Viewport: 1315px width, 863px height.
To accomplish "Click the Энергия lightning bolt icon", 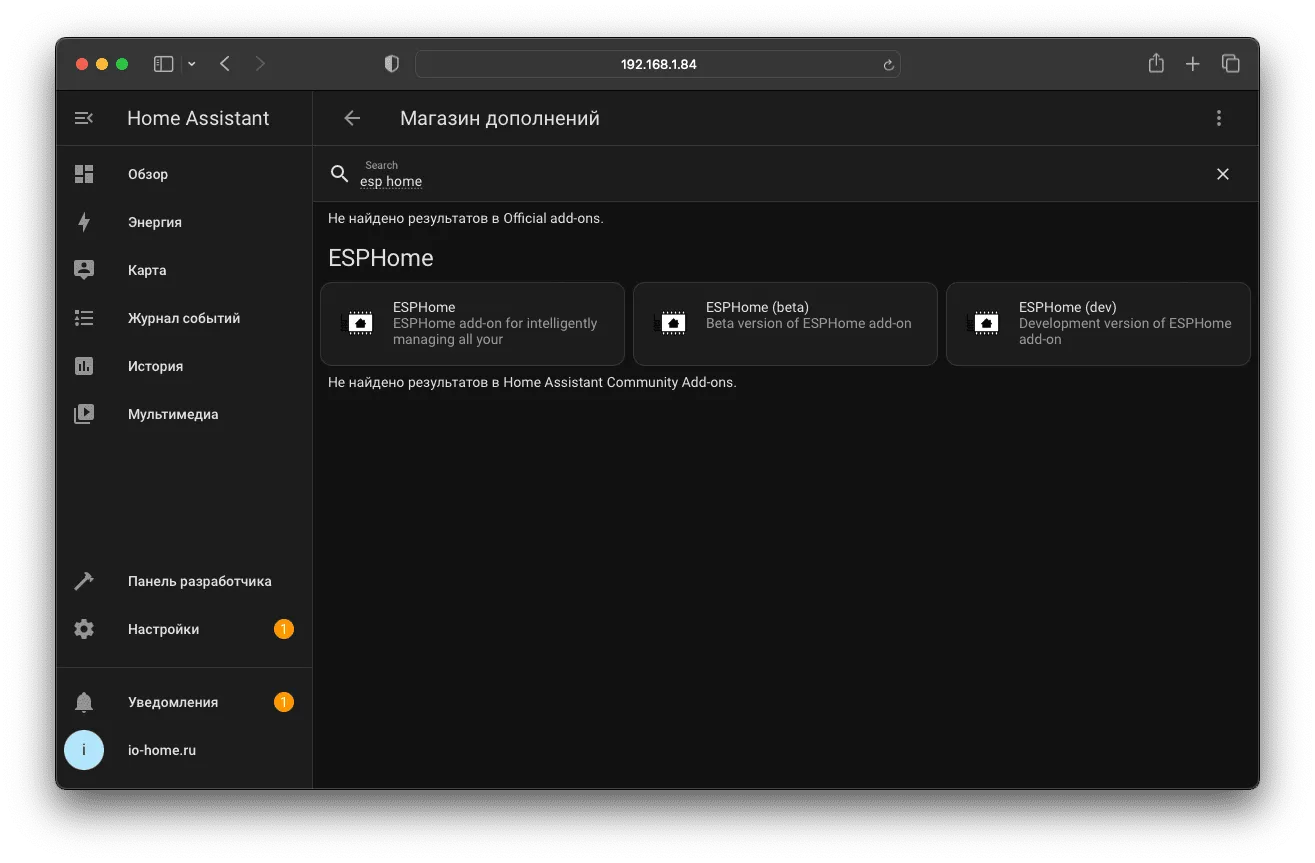I will point(84,222).
